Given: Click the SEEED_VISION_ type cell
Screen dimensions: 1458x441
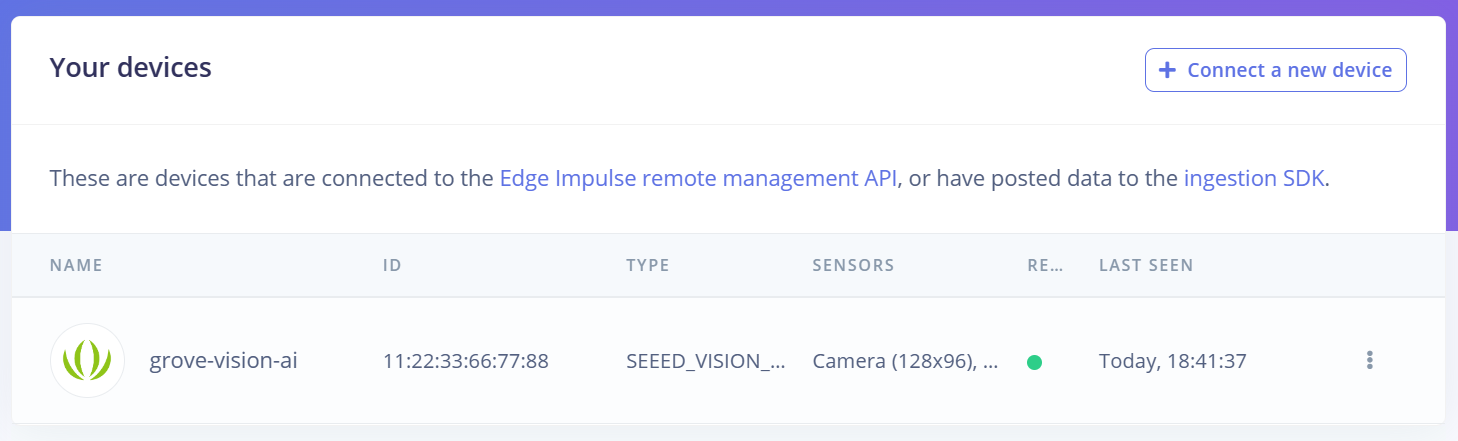Looking at the screenshot, I should (x=705, y=361).
